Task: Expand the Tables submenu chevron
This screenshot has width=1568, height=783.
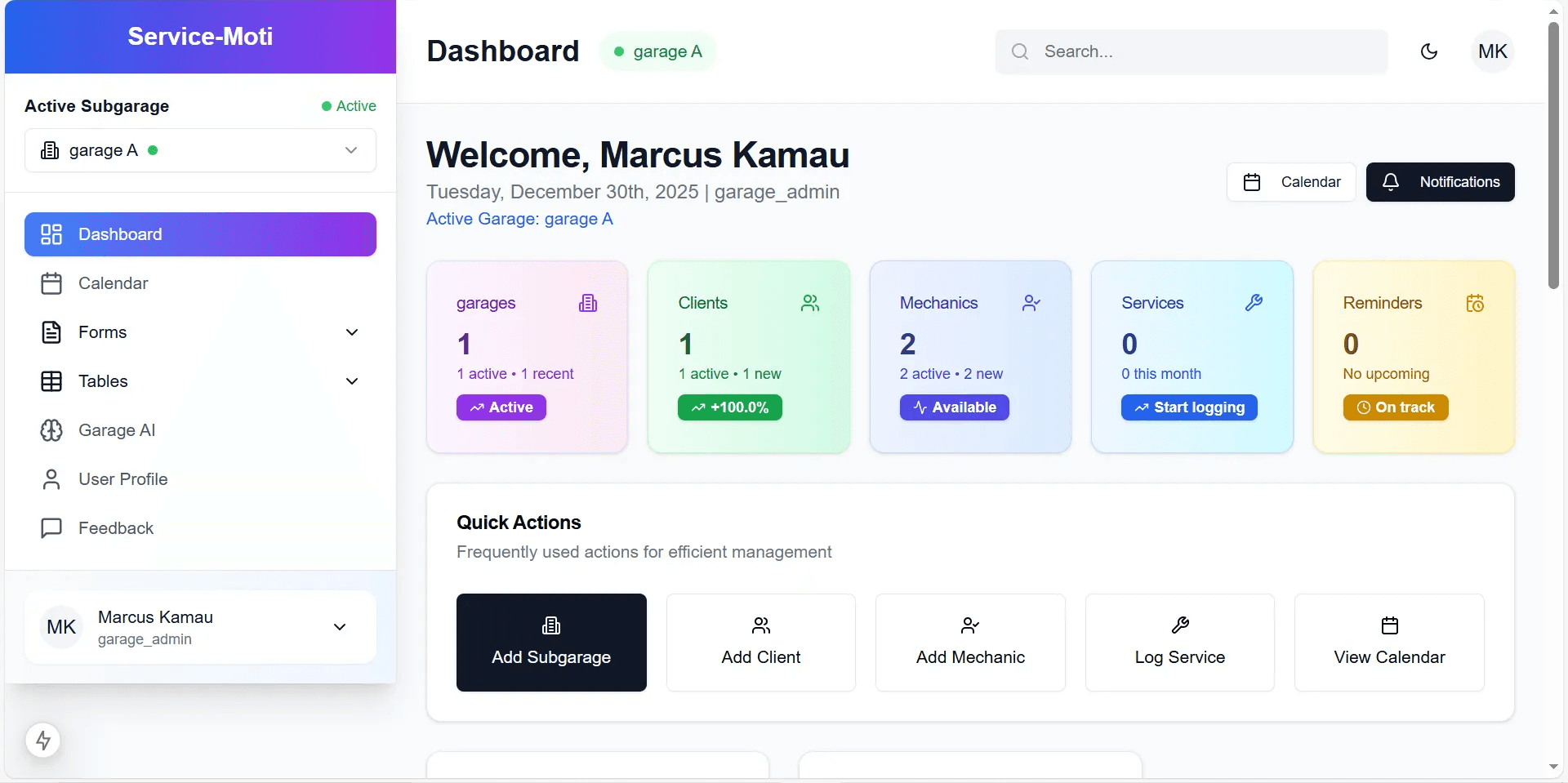Action: point(352,381)
